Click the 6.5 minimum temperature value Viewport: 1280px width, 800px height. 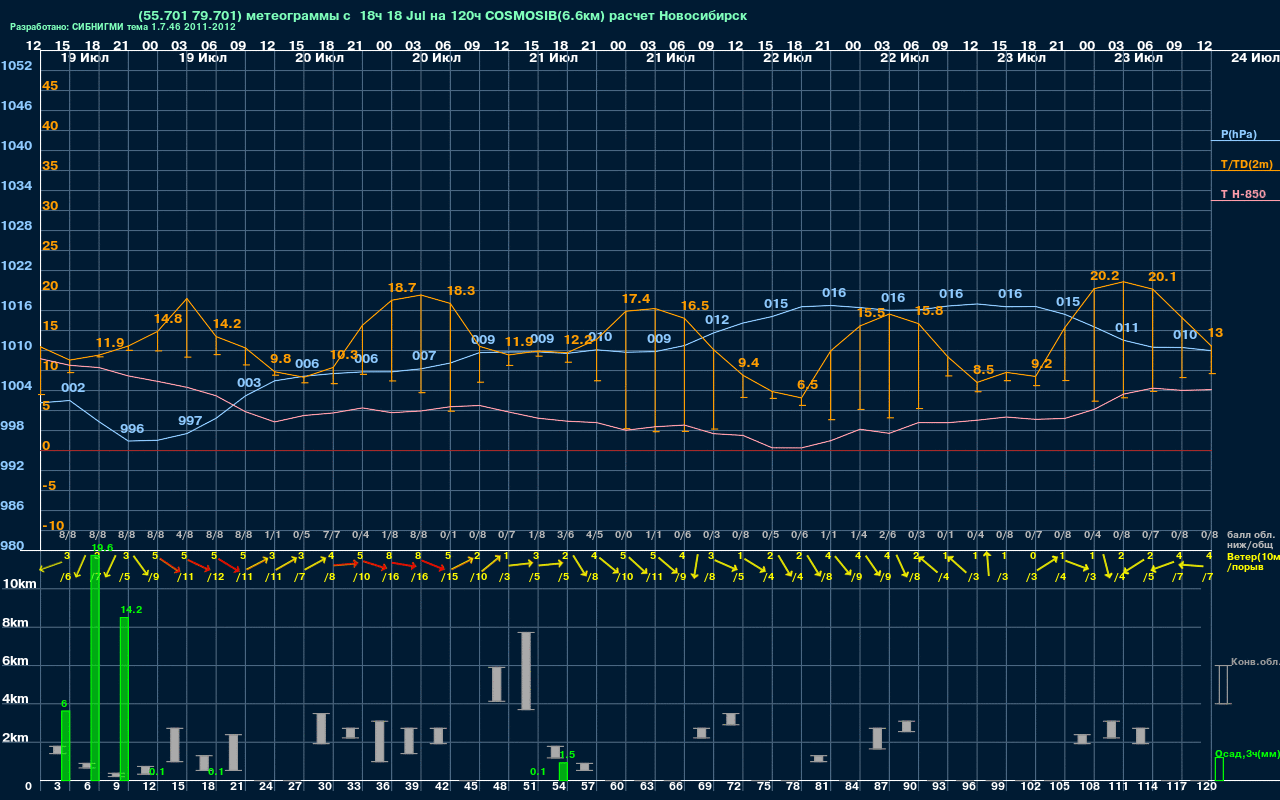[807, 385]
